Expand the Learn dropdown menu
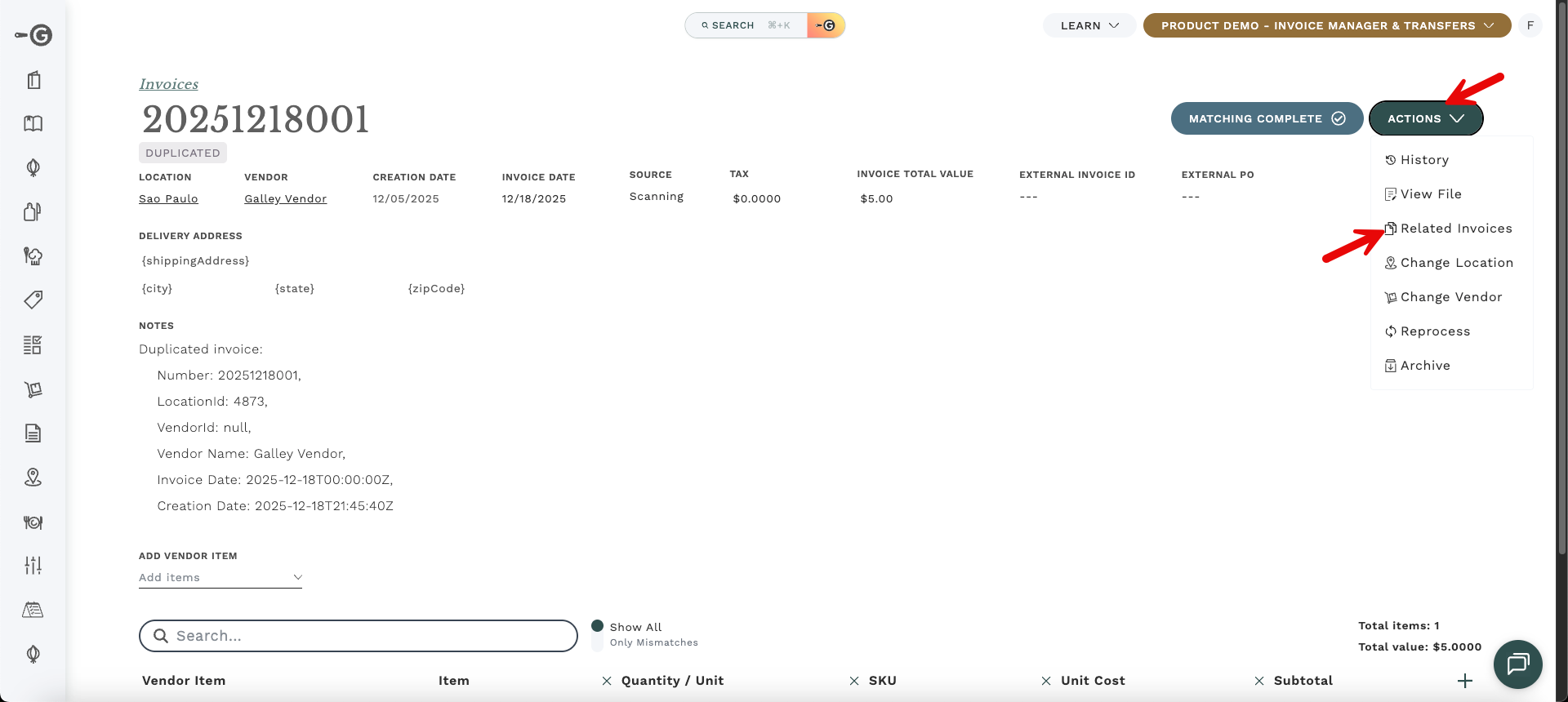 click(x=1089, y=25)
